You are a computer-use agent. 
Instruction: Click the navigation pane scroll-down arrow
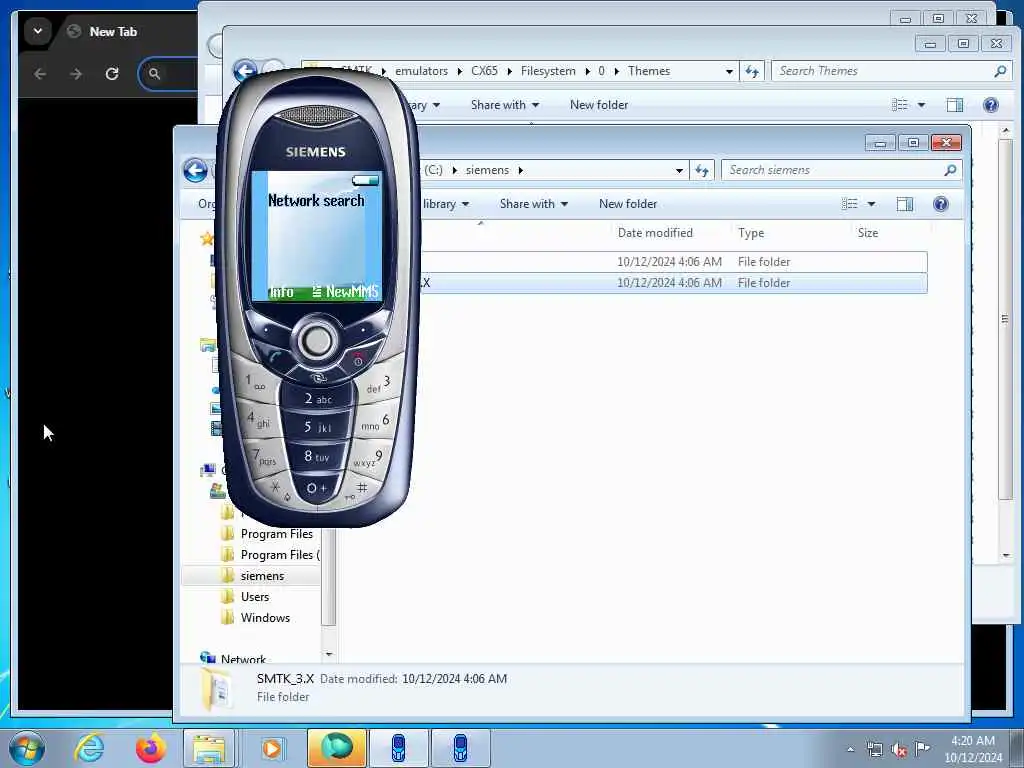coord(329,654)
